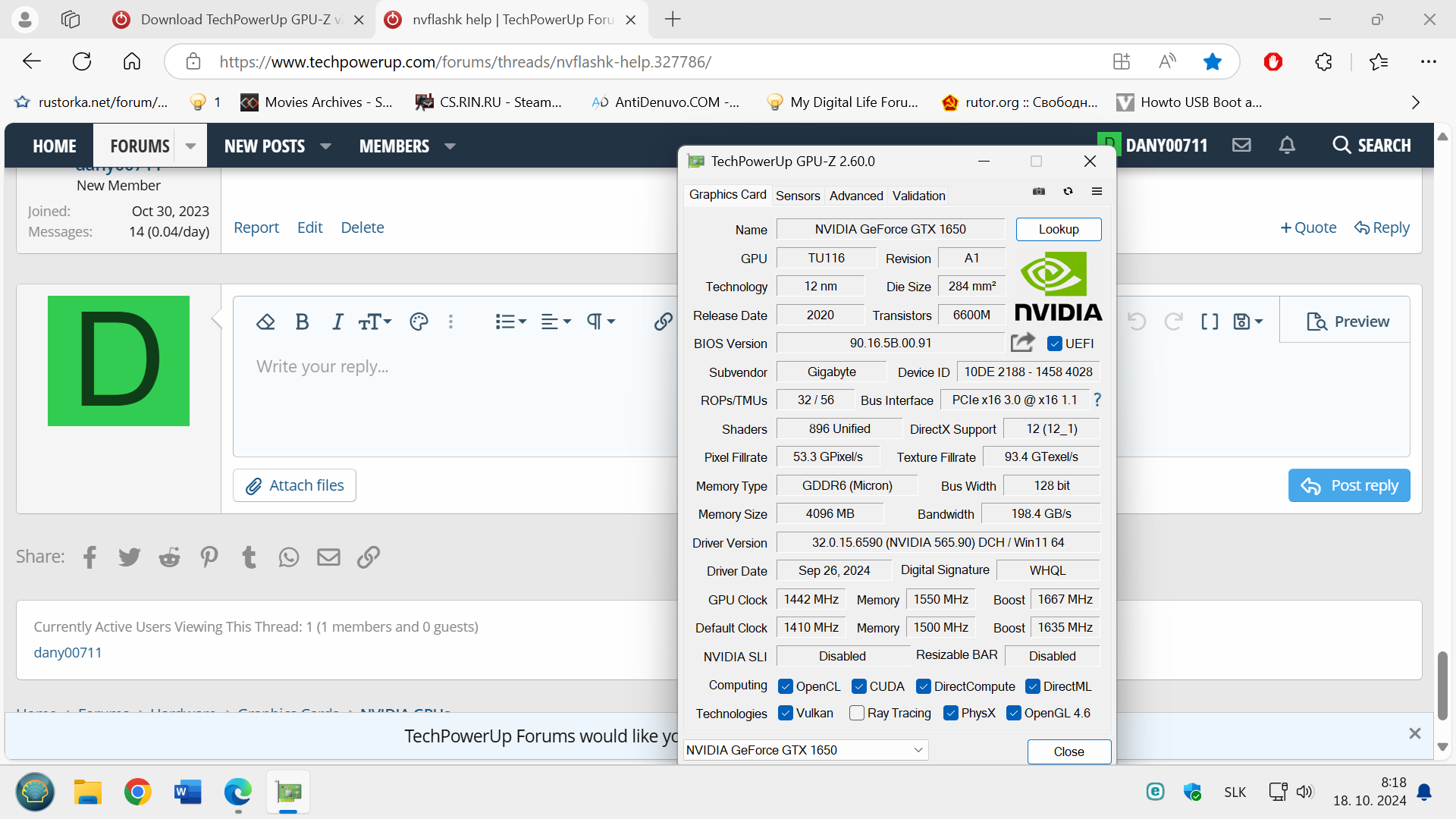The height and width of the screenshot is (819, 1456).
Task: Click the GPU-Z refresh icon
Action: click(x=1068, y=192)
